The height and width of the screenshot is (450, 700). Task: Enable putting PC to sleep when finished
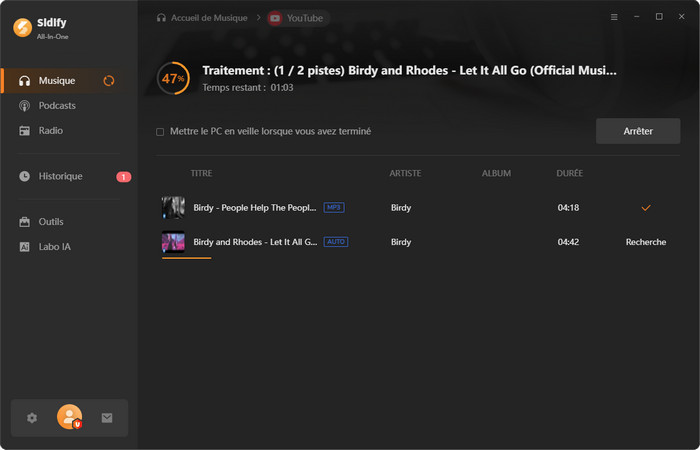pos(160,132)
